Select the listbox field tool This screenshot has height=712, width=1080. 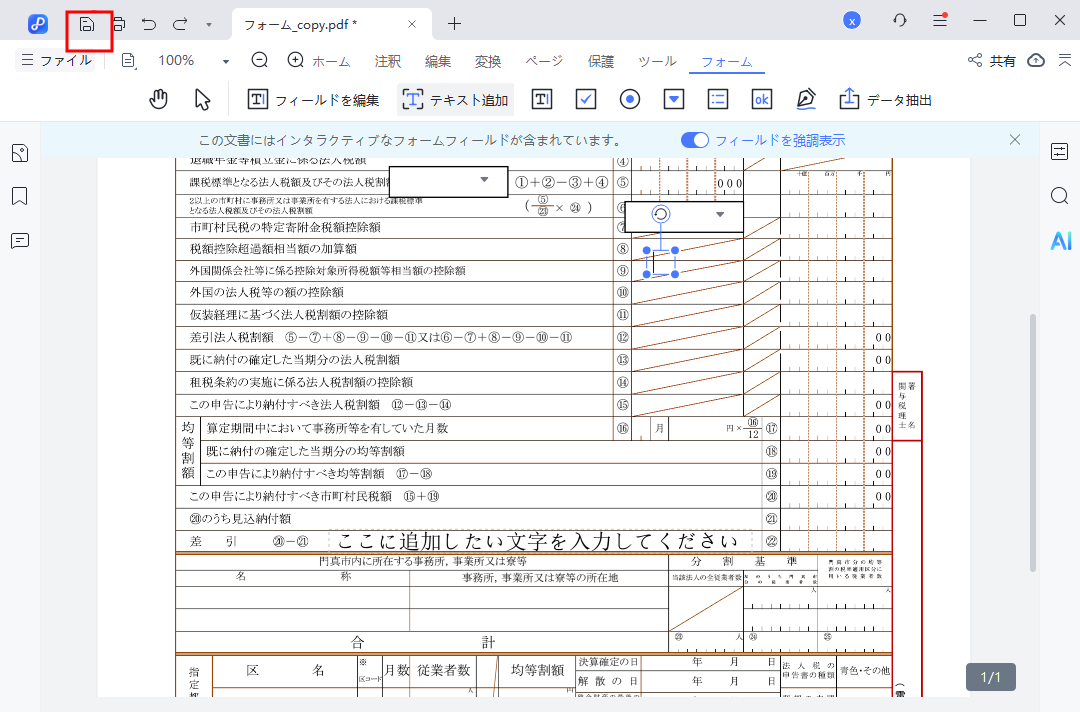(x=717, y=98)
